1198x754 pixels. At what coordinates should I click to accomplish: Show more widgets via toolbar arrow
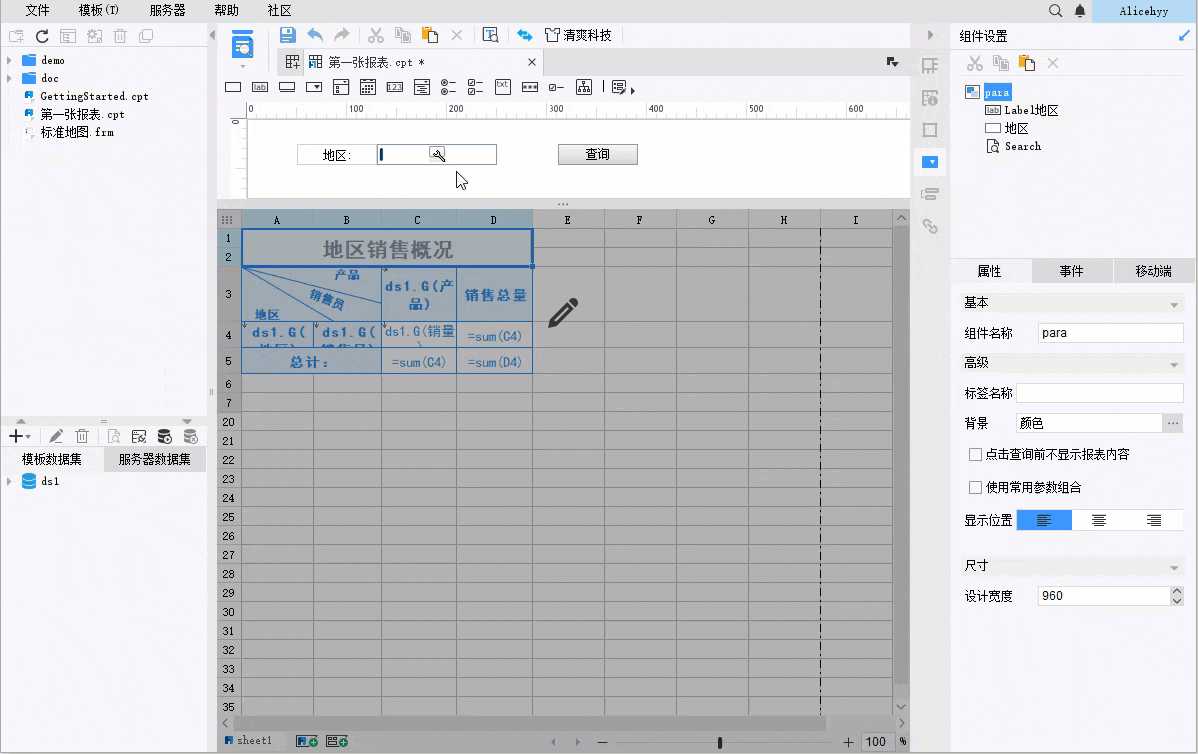(632, 90)
